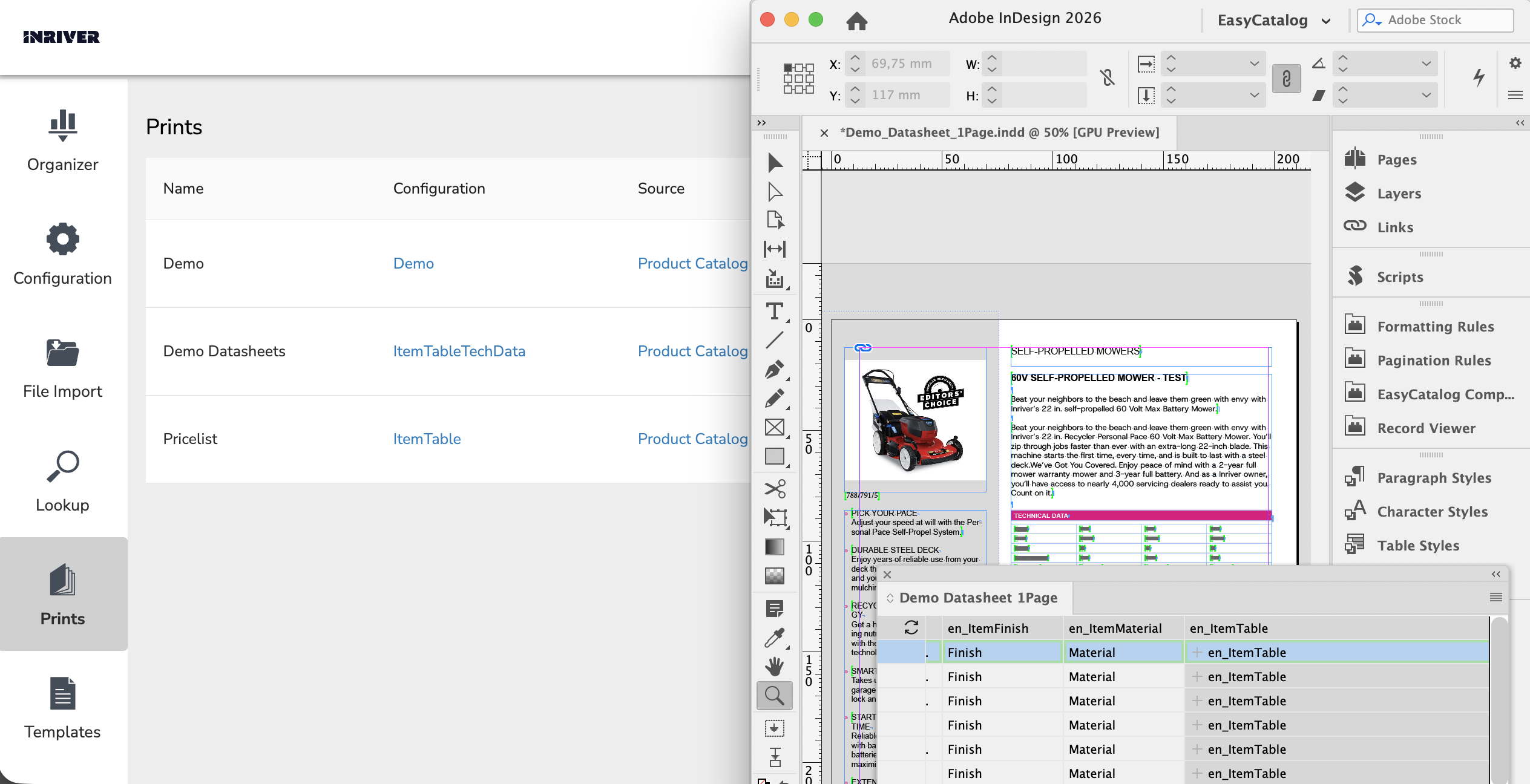Click the X position value field
Screen dimensions: 1530x784
(x=908, y=64)
